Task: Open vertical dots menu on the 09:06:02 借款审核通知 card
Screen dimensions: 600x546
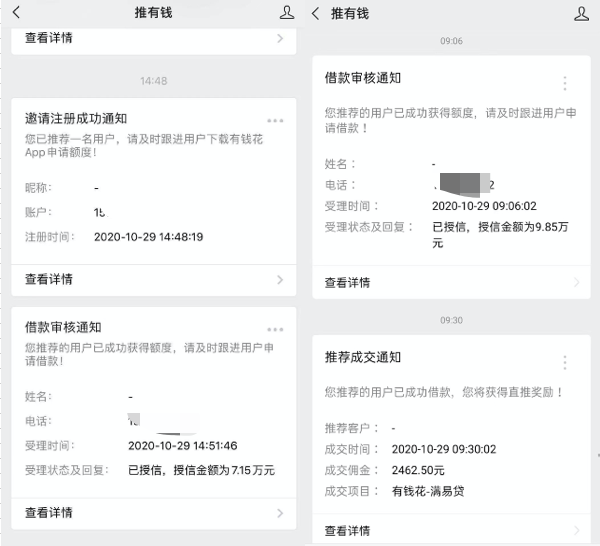Action: click(565, 83)
